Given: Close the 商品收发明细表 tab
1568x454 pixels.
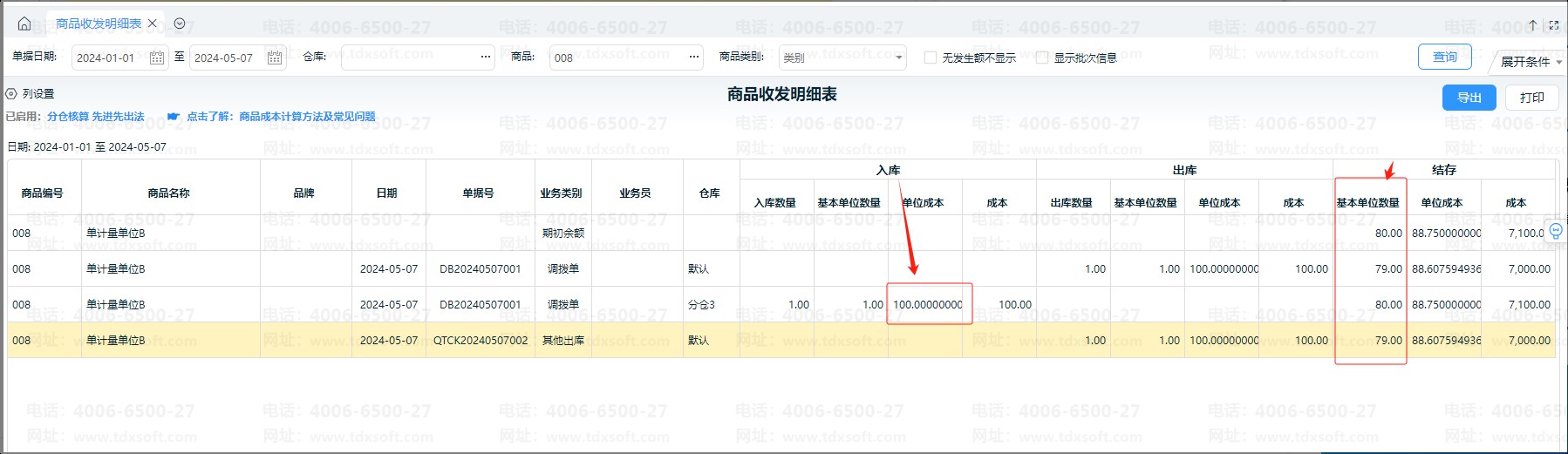Looking at the screenshot, I should tap(153, 24).
